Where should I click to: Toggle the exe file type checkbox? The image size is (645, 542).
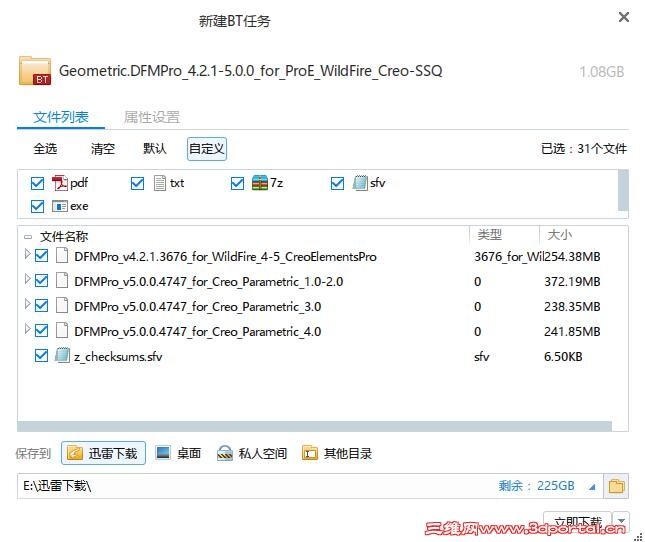pyautogui.click(x=37, y=206)
